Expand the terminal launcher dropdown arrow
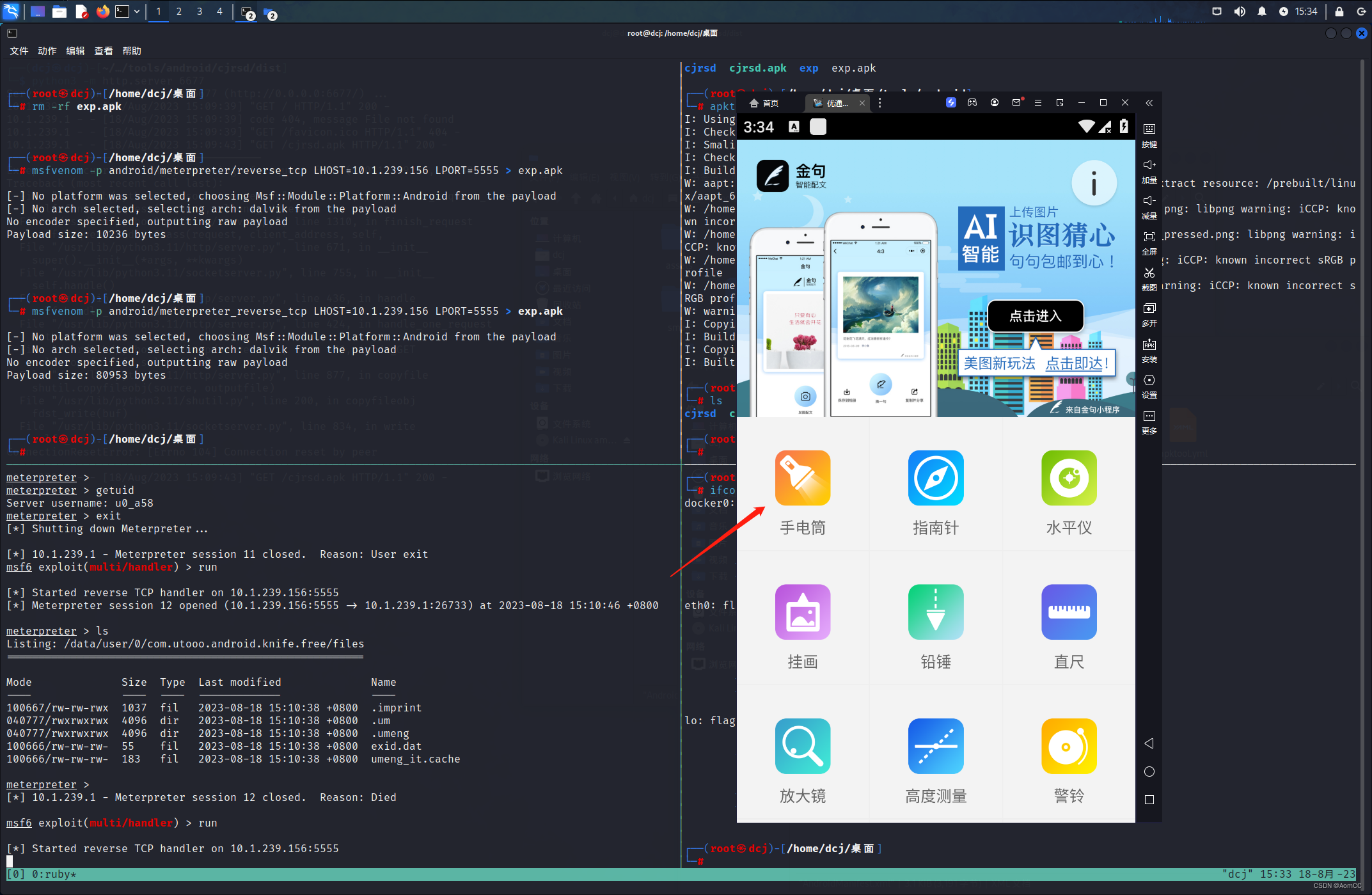The height and width of the screenshot is (895, 1372). click(x=137, y=12)
